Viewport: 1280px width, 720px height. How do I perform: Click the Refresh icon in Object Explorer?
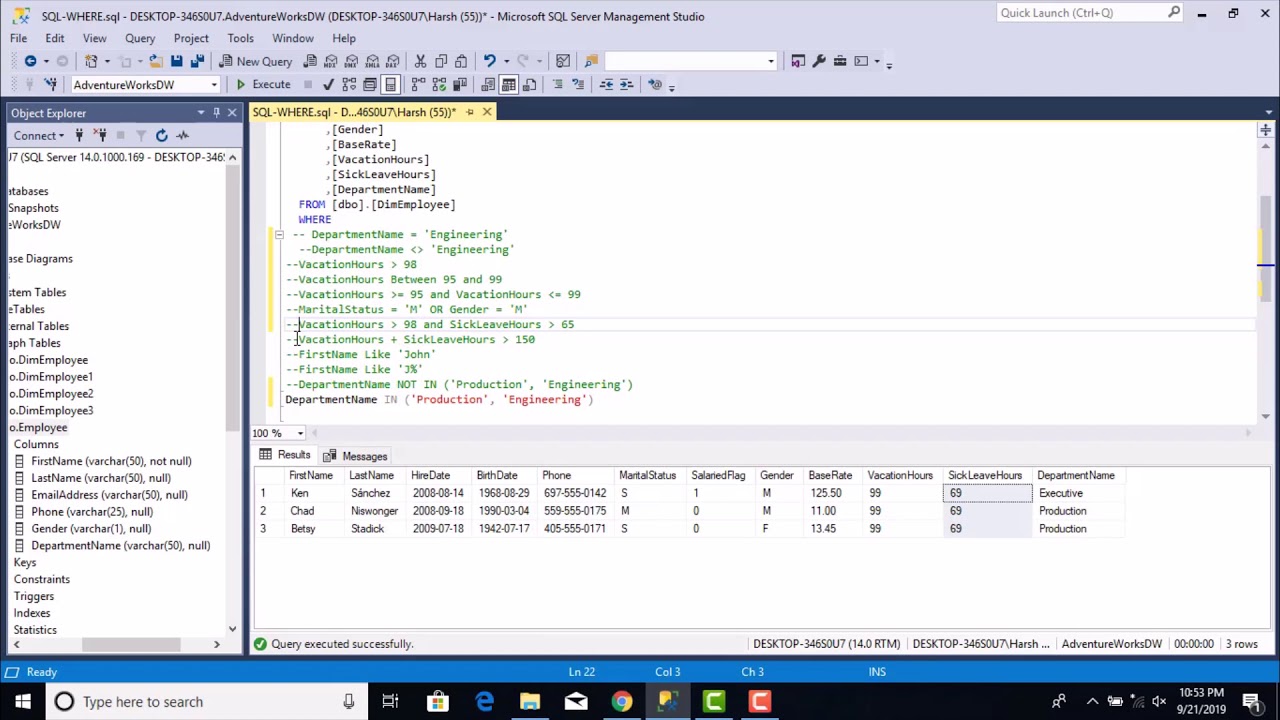coord(161,135)
